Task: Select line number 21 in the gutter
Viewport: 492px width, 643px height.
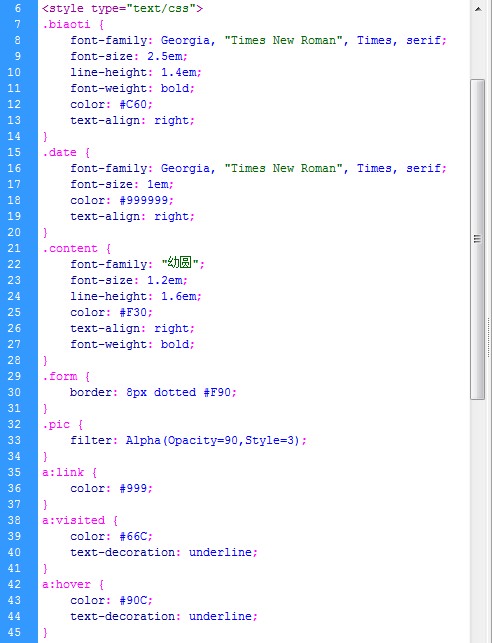Action: [x=14, y=248]
